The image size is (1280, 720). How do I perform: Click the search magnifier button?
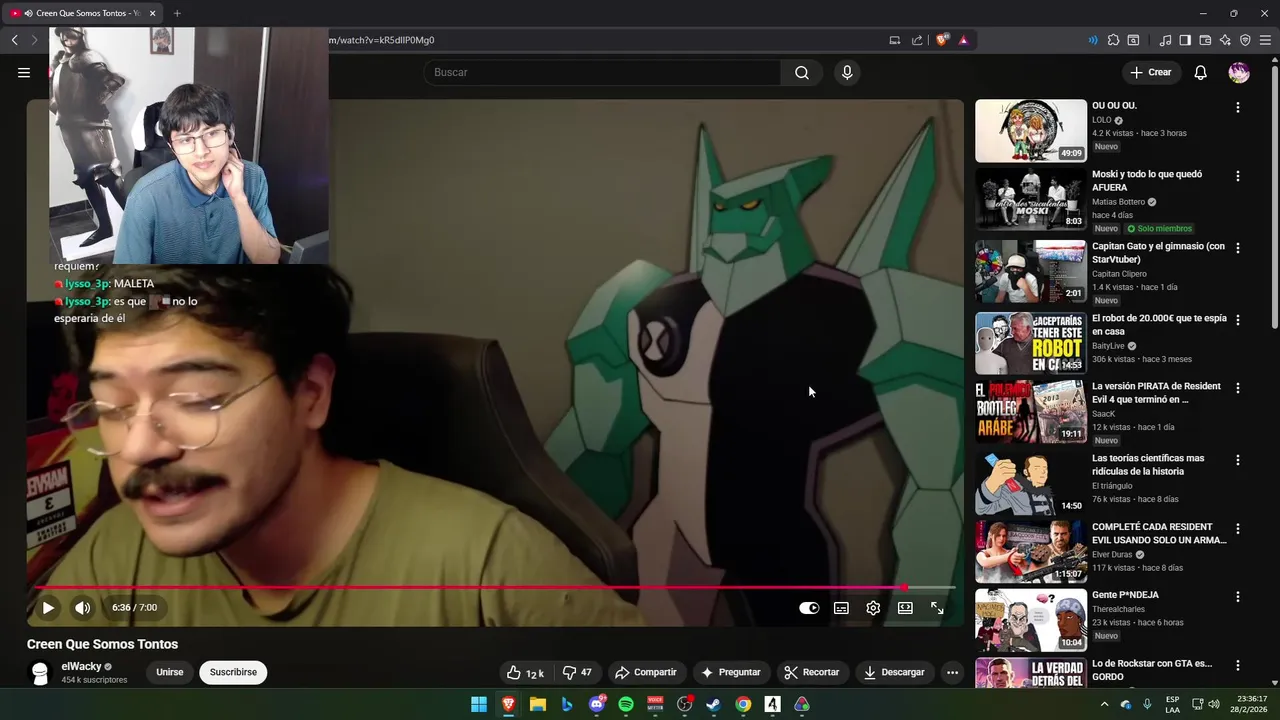coord(802,72)
